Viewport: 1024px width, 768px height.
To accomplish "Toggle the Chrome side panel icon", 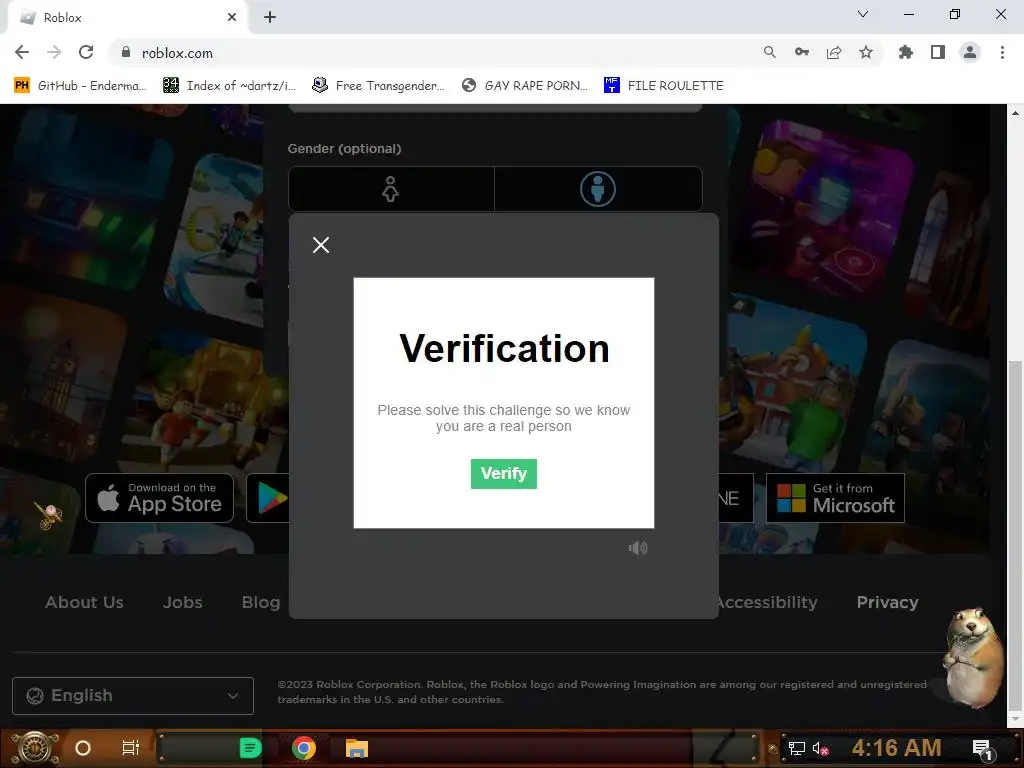I will [x=938, y=53].
